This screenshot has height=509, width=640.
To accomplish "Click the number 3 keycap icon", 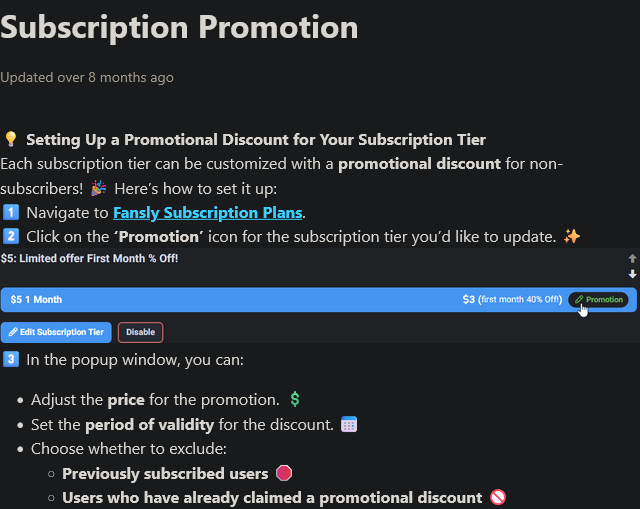I will tap(11, 358).
